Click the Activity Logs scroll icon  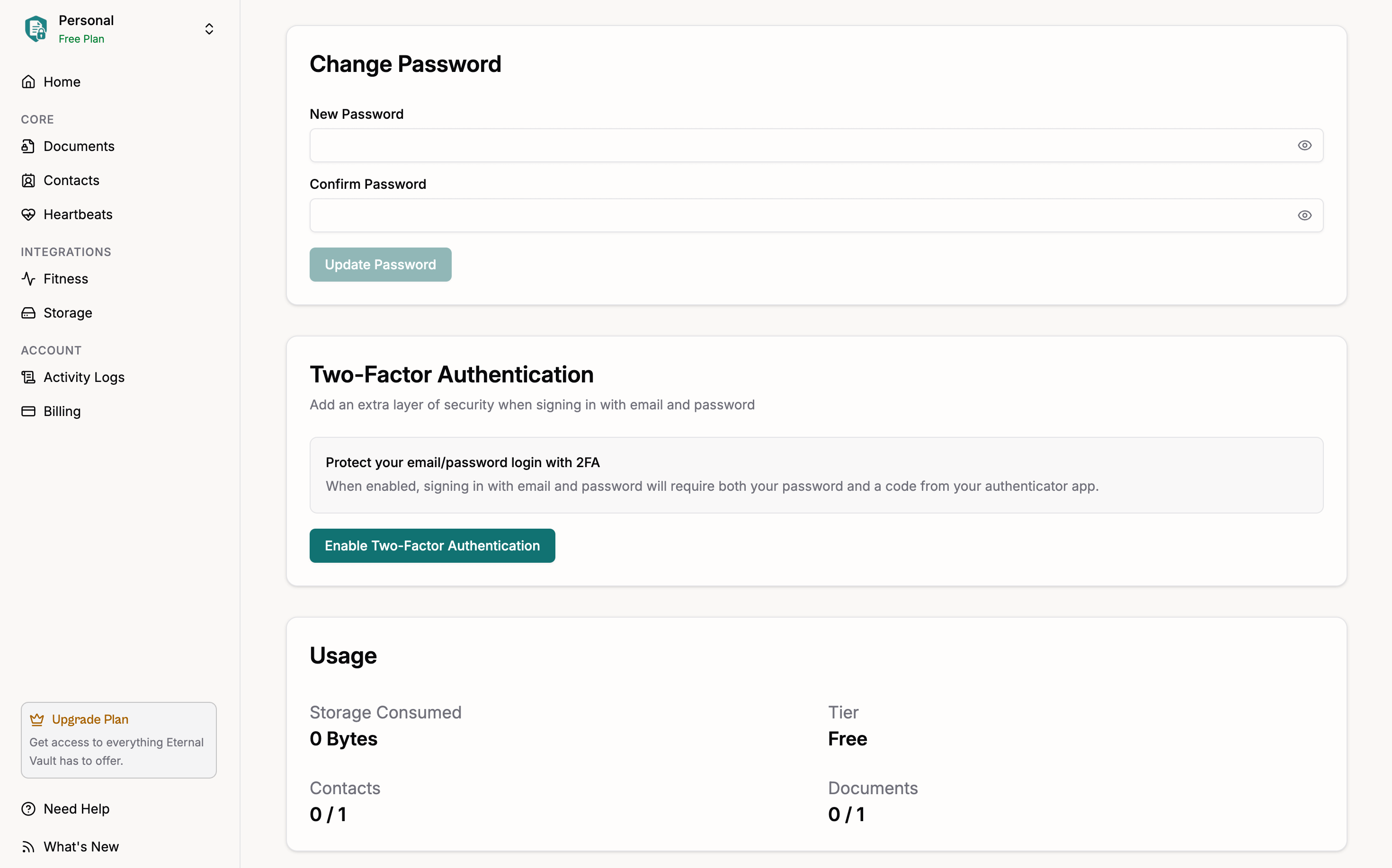click(28, 377)
